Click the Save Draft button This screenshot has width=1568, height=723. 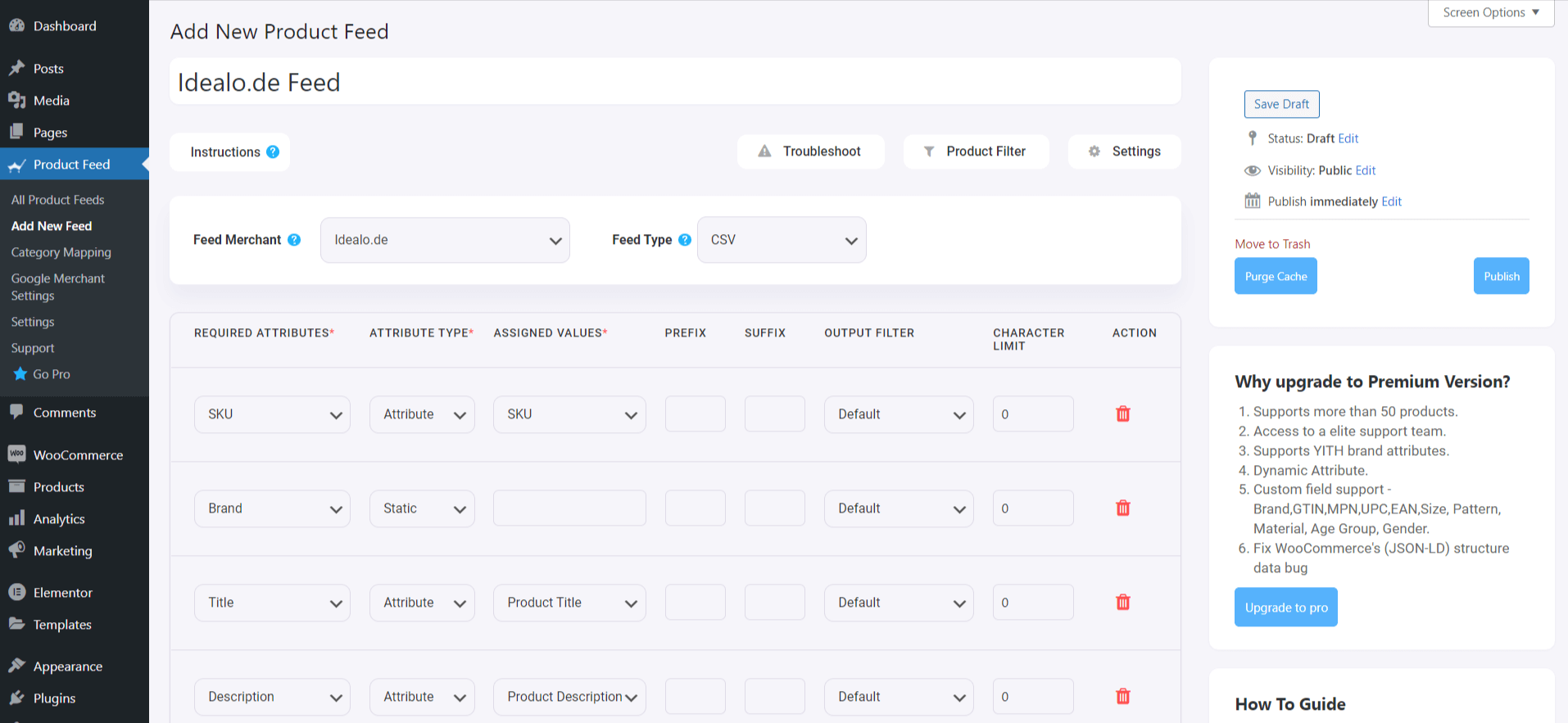click(x=1280, y=104)
